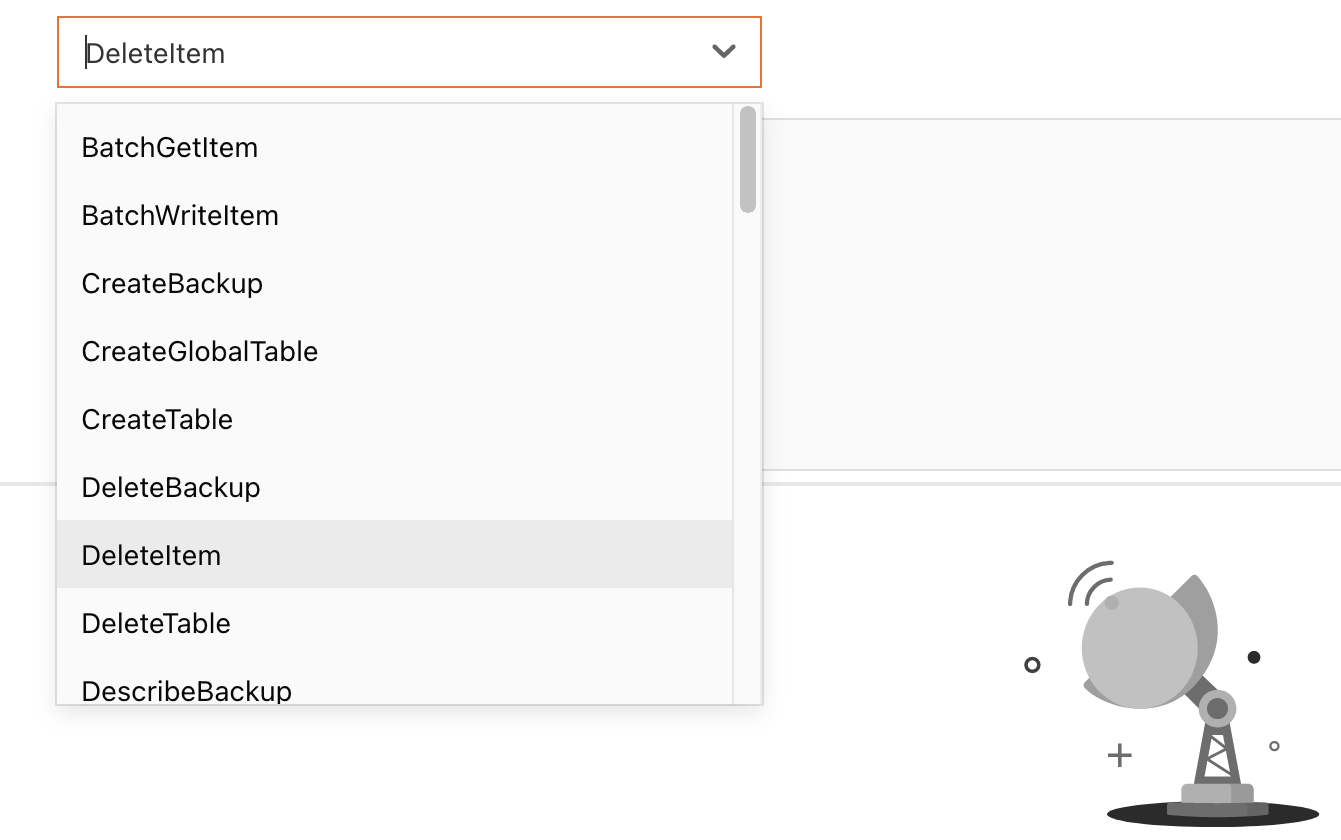Click the signal waves icon above the dish
Viewport: 1341px width, 840px height.
[1091, 583]
